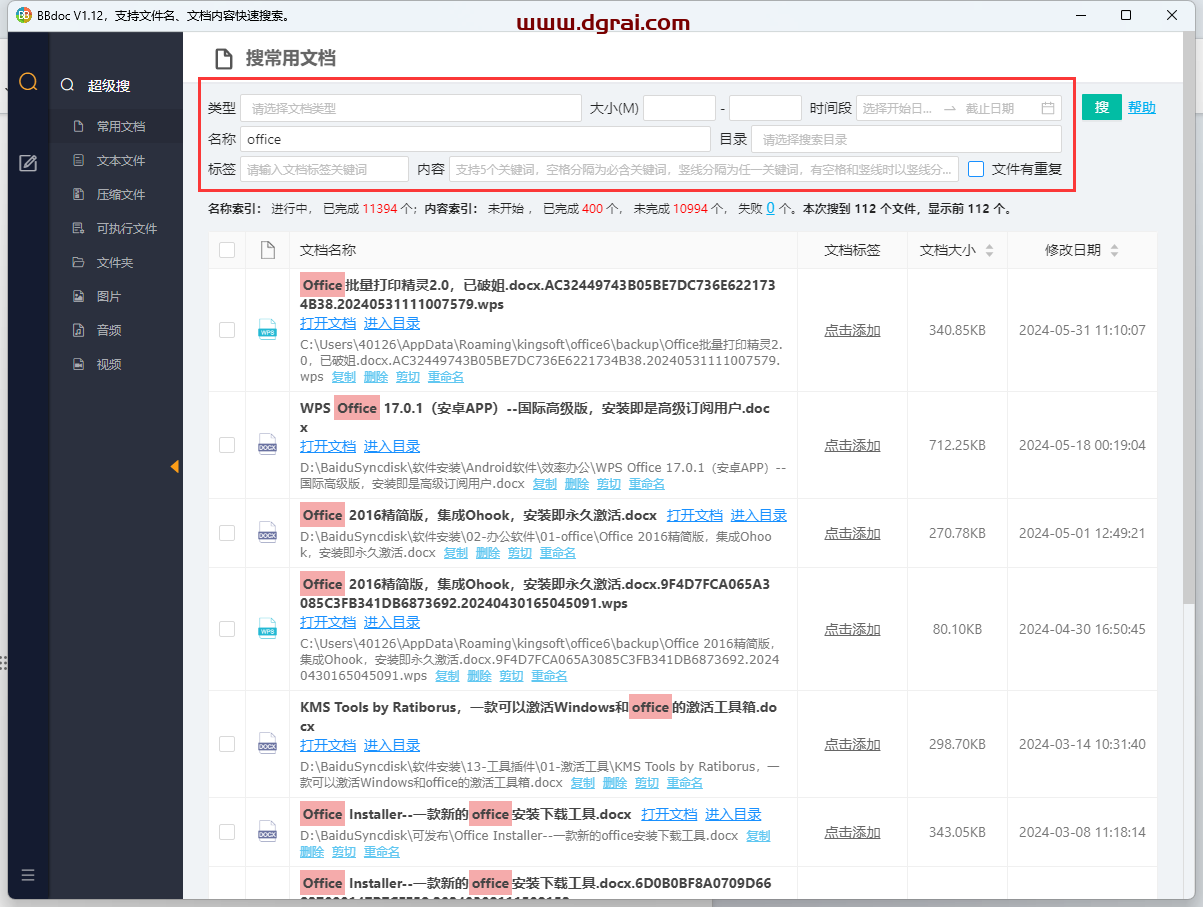This screenshot has height=907, width=1203.
Task: Click the 超级搜 header
Action: point(108,86)
